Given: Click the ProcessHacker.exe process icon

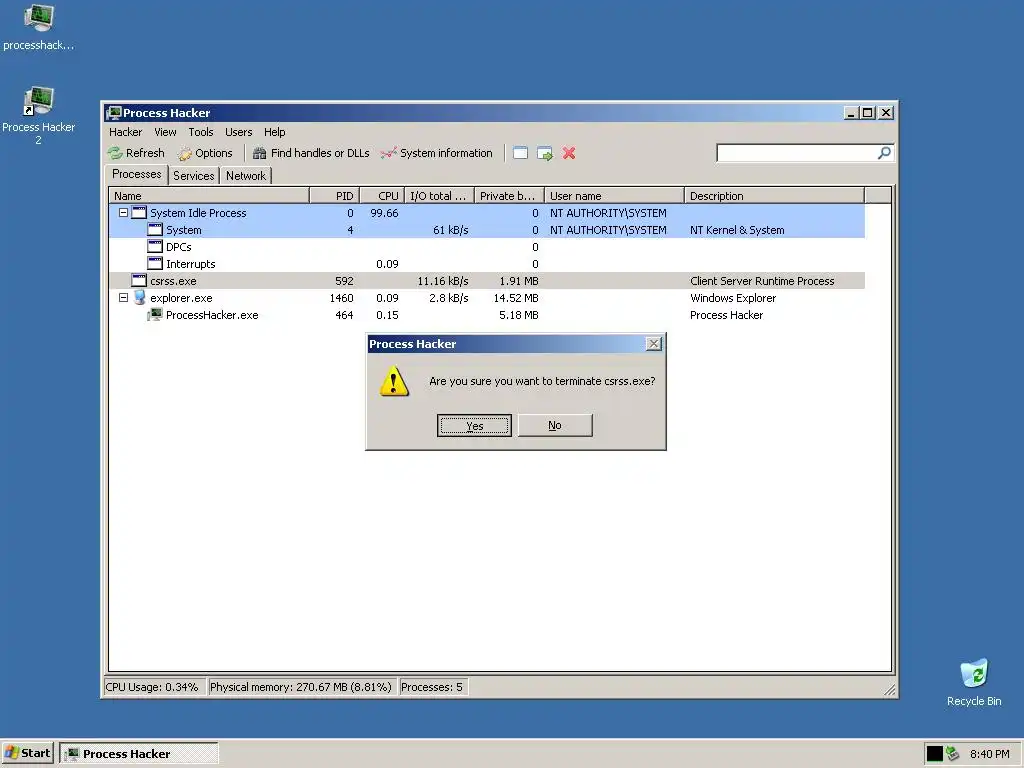Looking at the screenshot, I should [x=155, y=315].
